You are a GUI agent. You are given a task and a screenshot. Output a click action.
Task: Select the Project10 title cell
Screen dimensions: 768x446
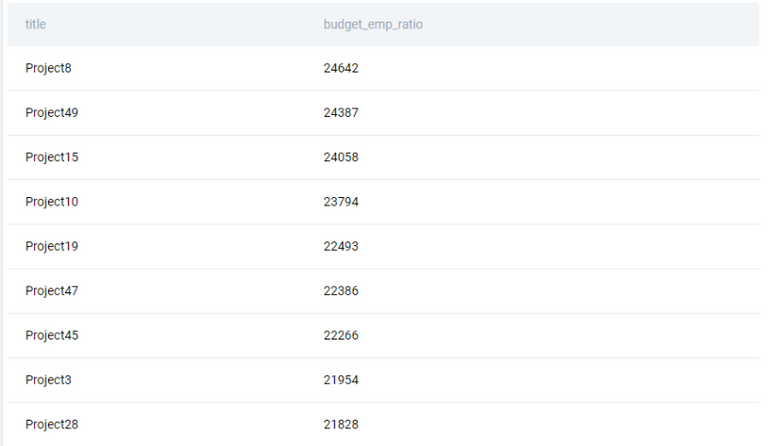tap(52, 202)
